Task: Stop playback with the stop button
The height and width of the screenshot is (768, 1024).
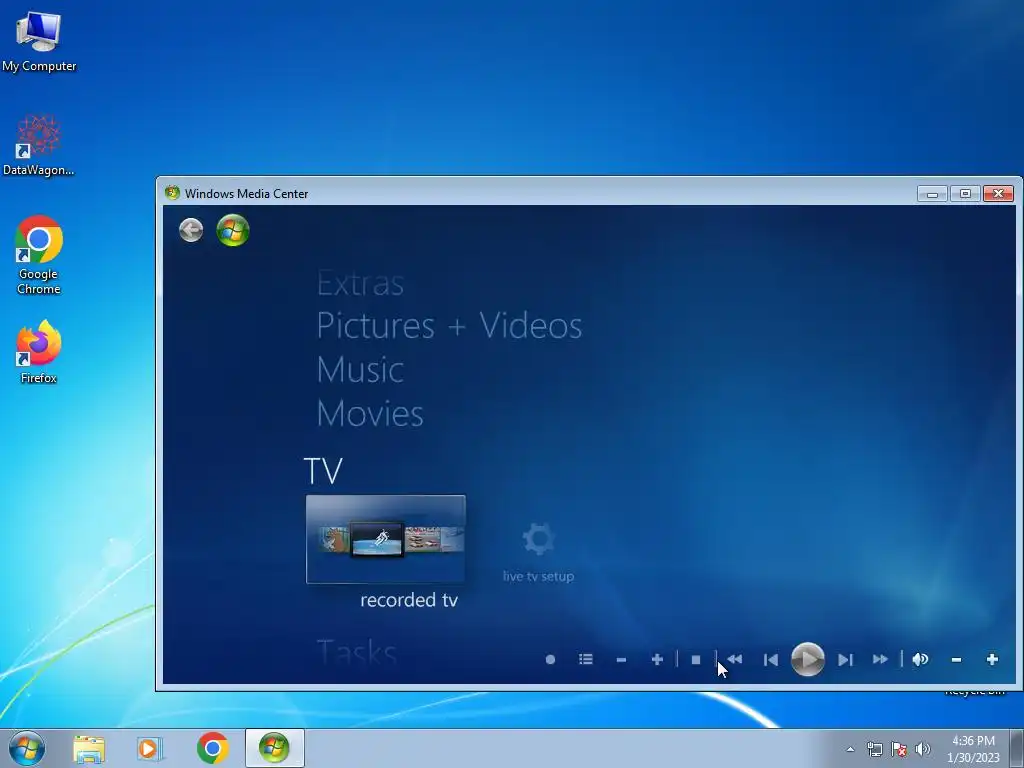Action: point(696,660)
